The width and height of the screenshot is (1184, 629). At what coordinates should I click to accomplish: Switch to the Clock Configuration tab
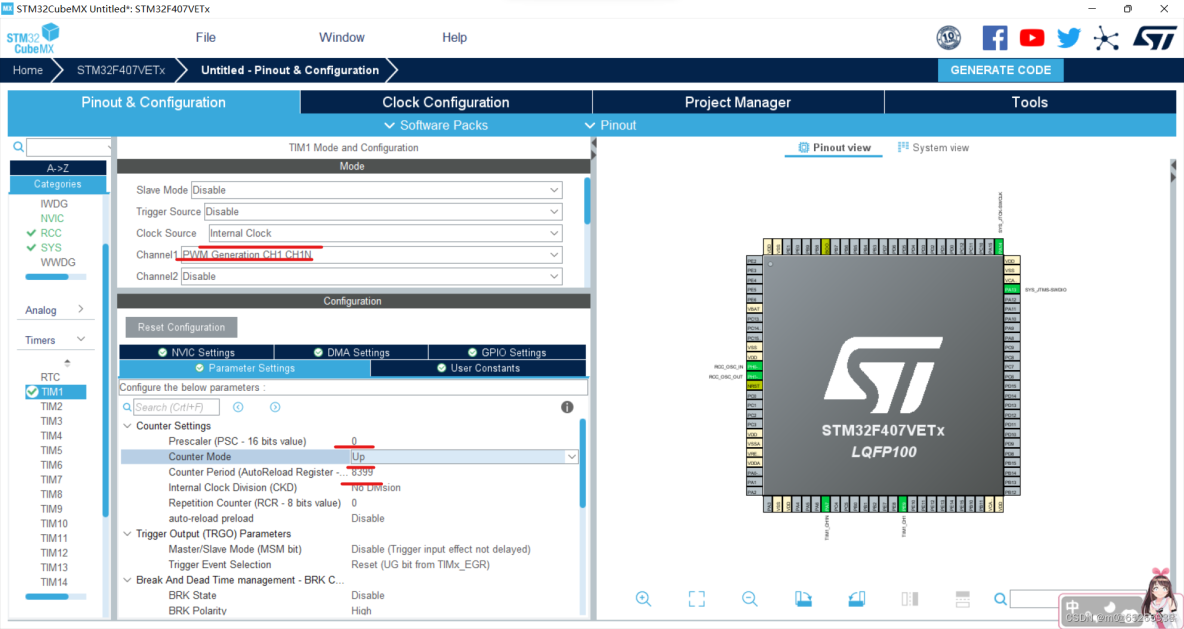(445, 101)
